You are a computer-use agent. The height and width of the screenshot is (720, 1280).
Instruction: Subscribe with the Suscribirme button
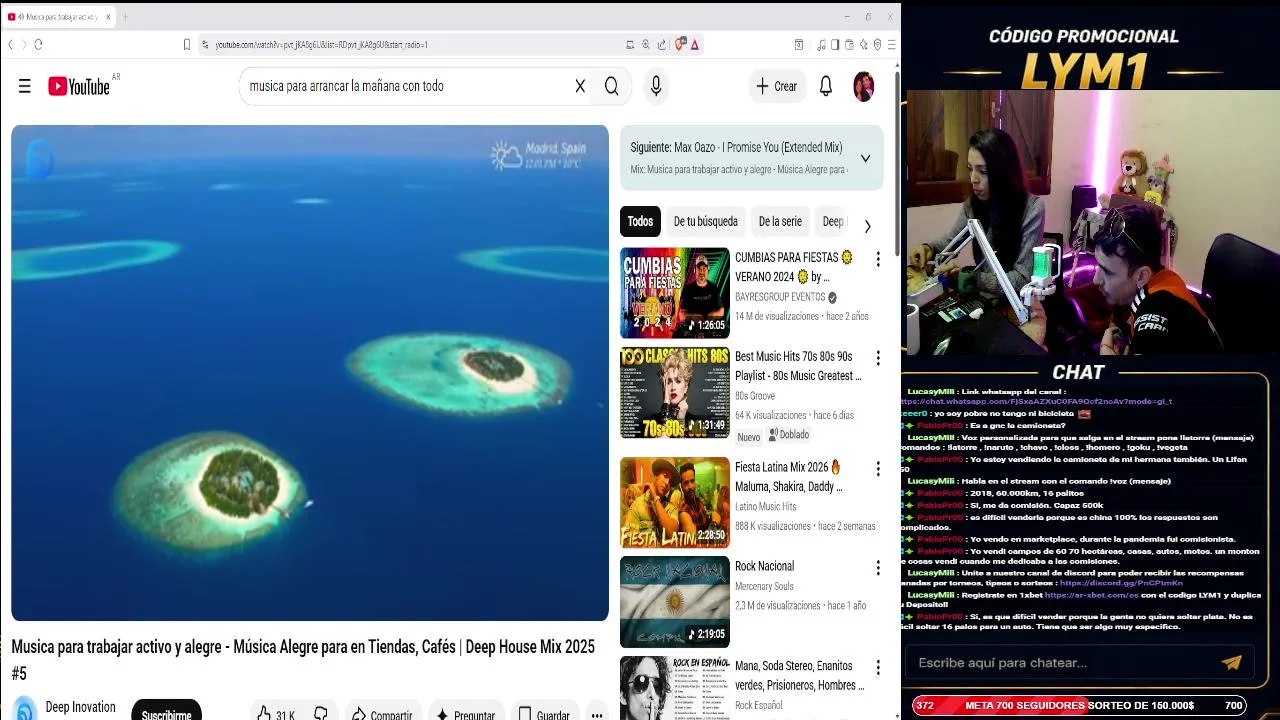pyautogui.click(x=166, y=712)
